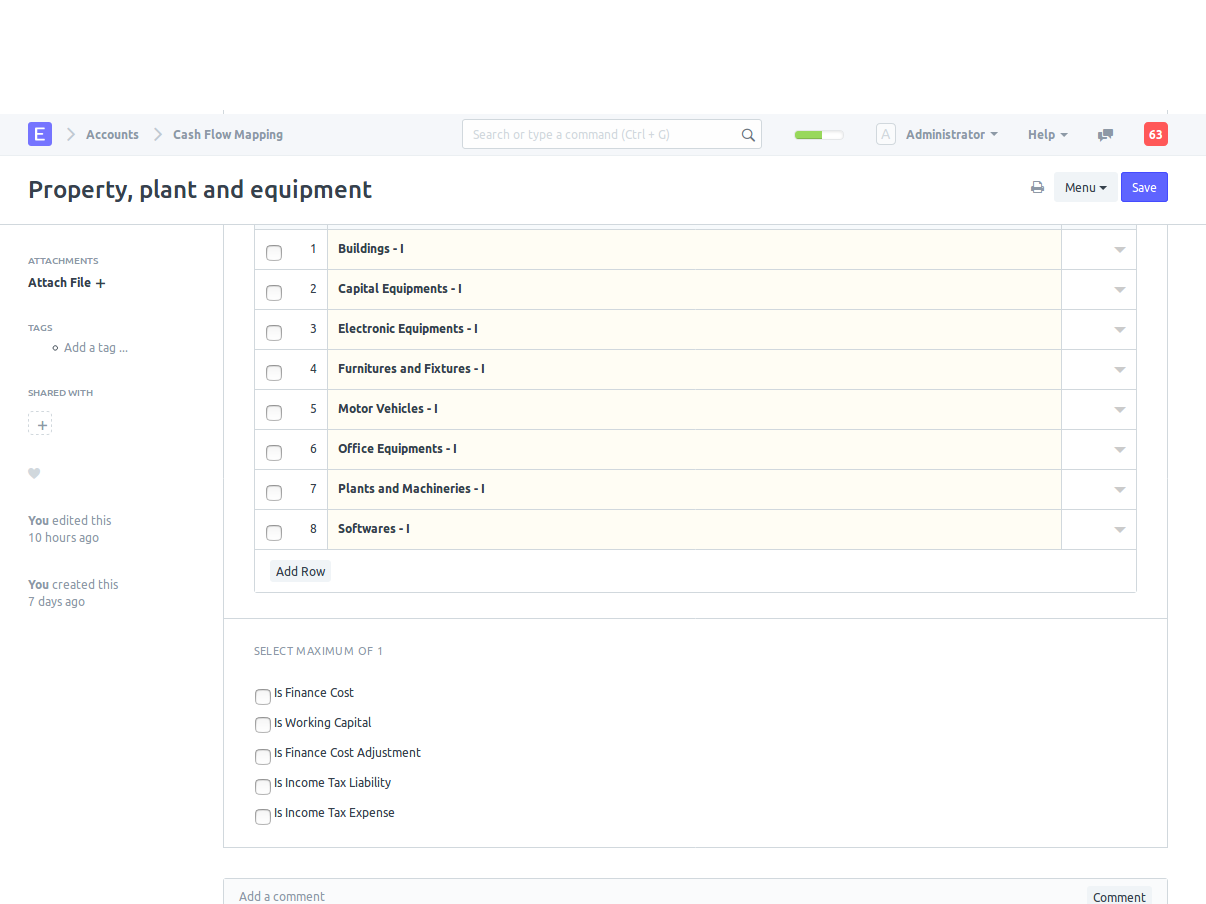The image size is (1206, 904).
Task: Enable the Is Finance Cost checkbox
Action: click(263, 697)
